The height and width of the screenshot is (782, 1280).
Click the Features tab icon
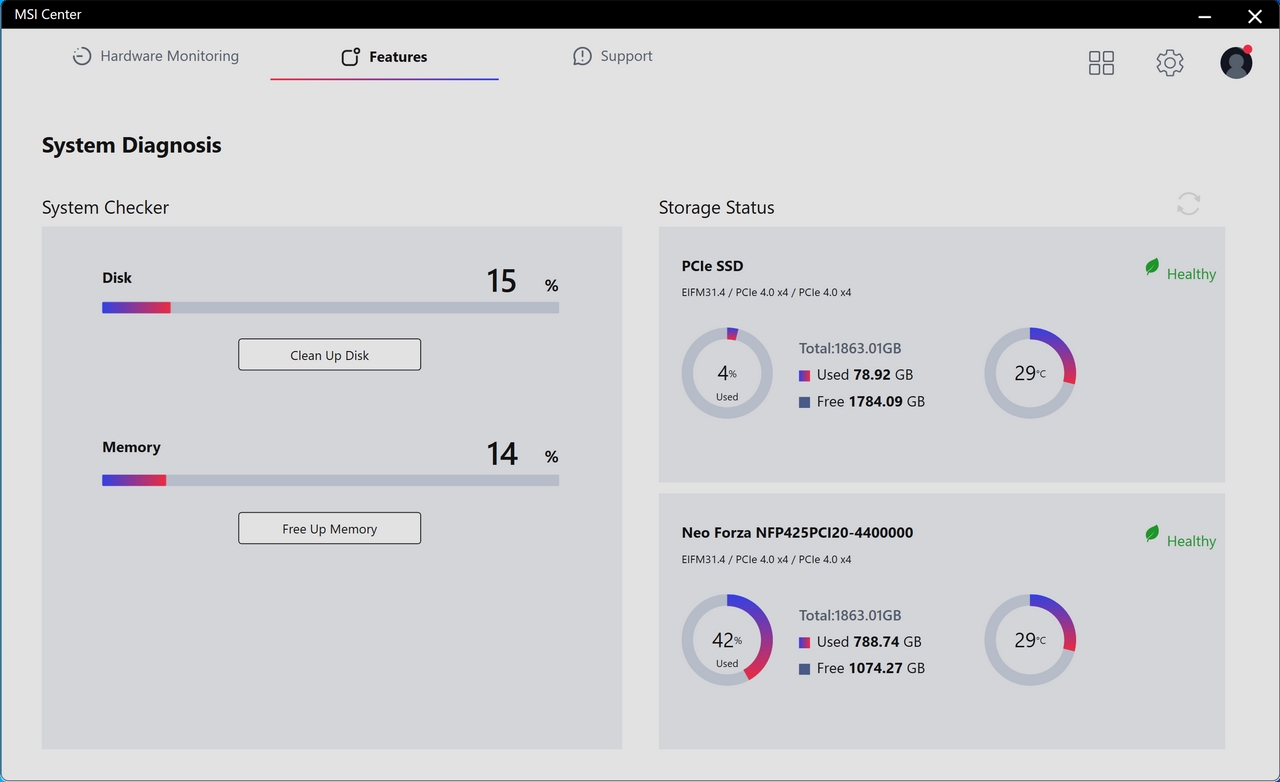pyautogui.click(x=350, y=57)
